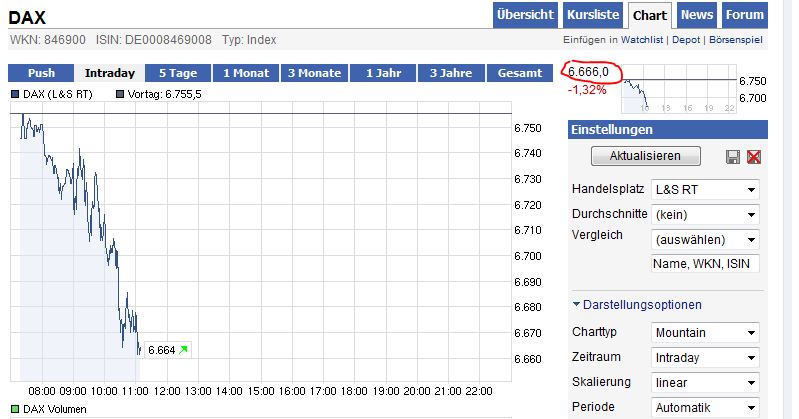The height and width of the screenshot is (419, 799).
Task: Click the 6.750 main chart axis label
Action: [x=528, y=128]
